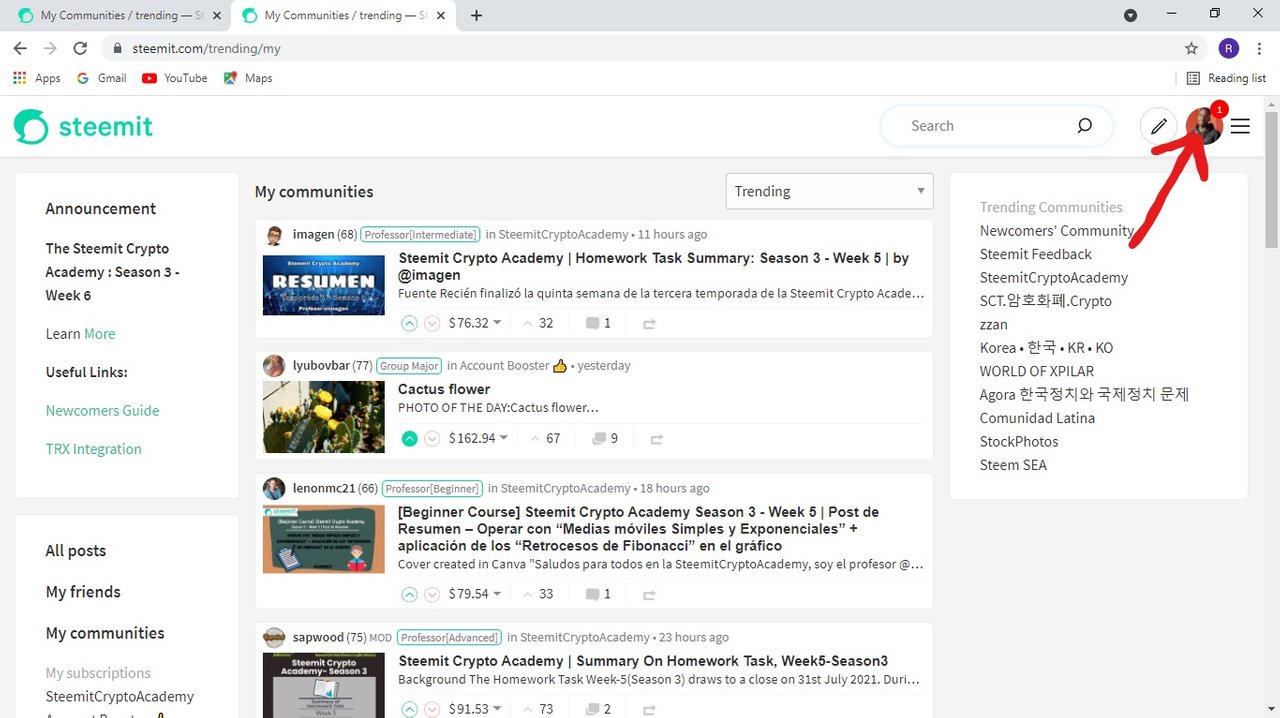Open comments on imagen's summary post
The image size is (1280, 718).
point(598,323)
